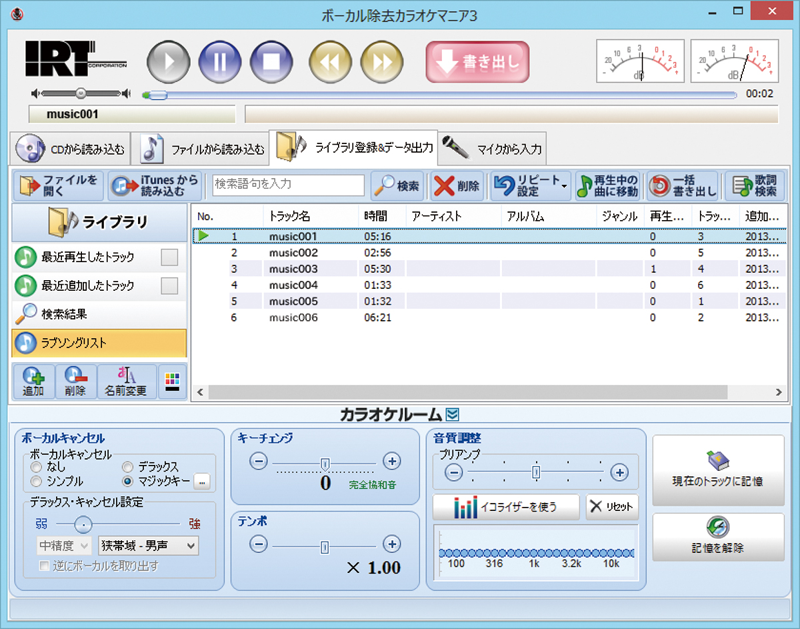Click the tempo slider handle
This screenshot has width=800, height=629.
click(x=324, y=546)
